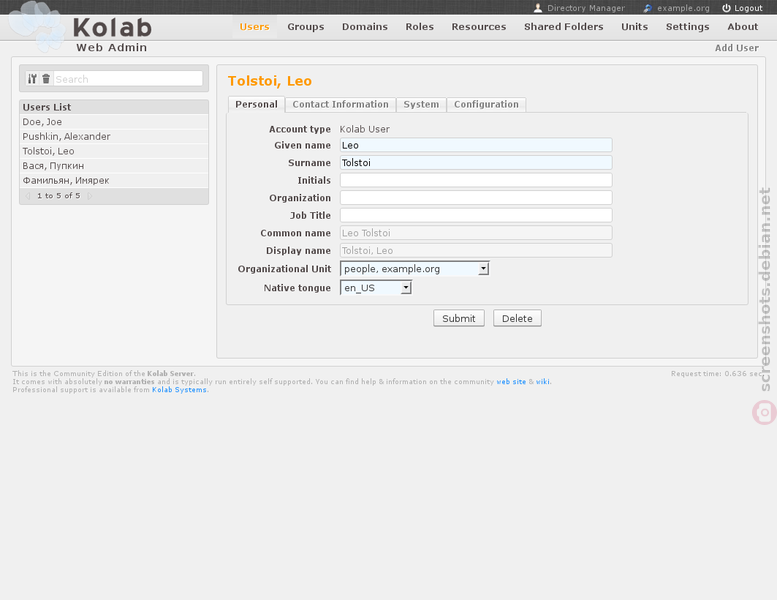777x600 pixels.
Task: Switch to the Contact Information tab
Action: point(340,104)
